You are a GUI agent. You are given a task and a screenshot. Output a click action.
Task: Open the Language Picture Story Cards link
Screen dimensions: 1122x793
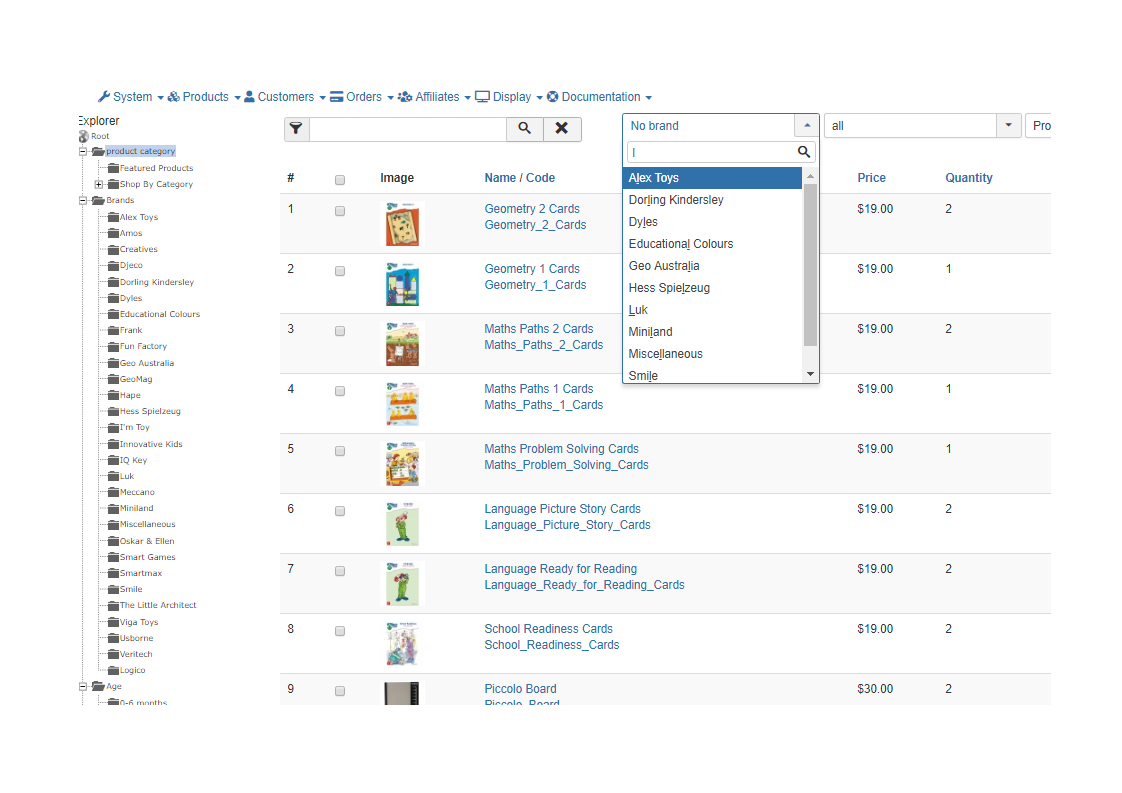pyautogui.click(x=562, y=509)
